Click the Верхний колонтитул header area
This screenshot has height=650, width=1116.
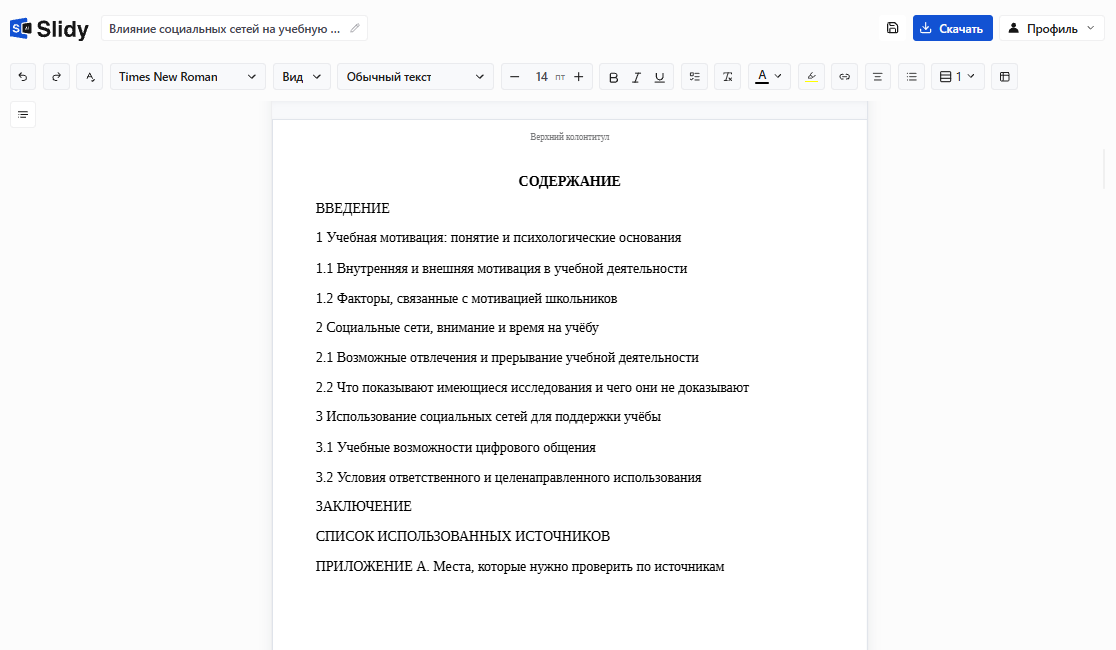(x=569, y=137)
